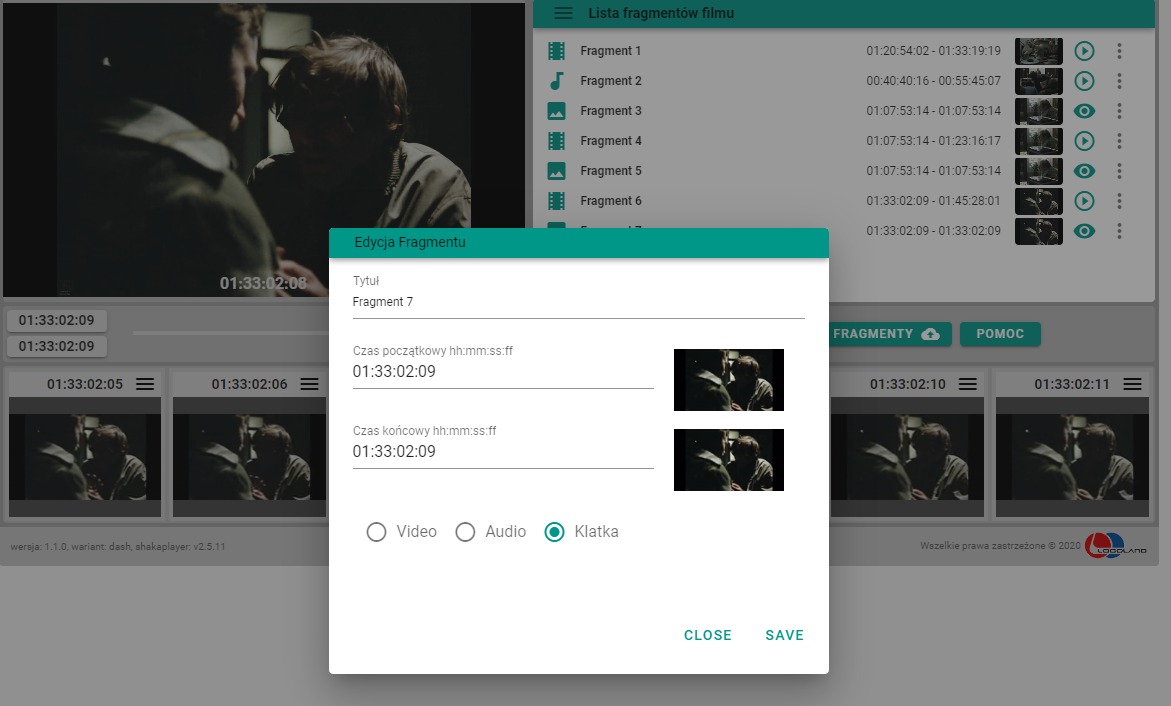Select the frame thumbnail at 01:33:02:10
The image size is (1171, 706).
(907, 456)
